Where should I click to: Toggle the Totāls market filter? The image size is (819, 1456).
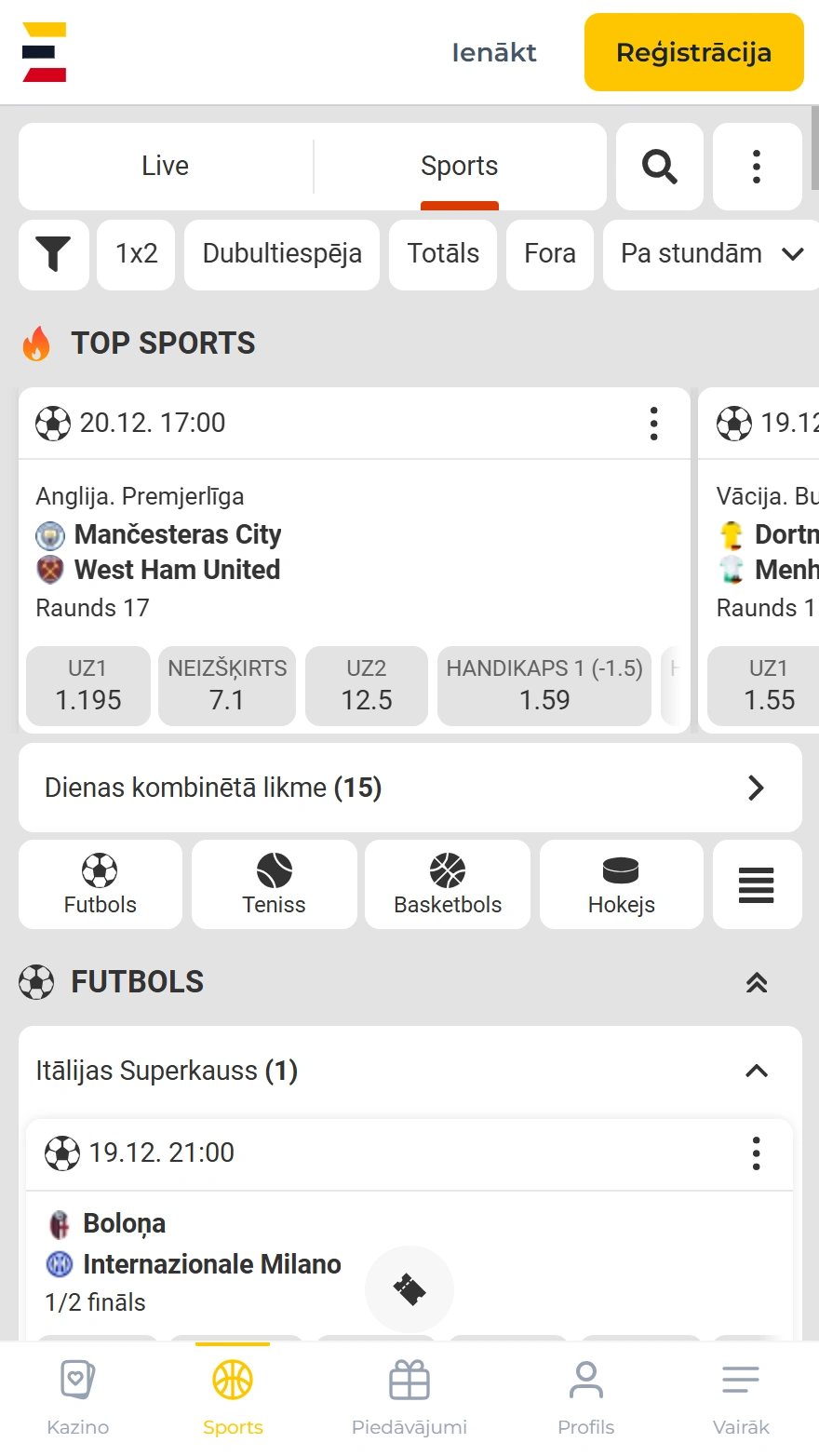pyautogui.click(x=443, y=254)
